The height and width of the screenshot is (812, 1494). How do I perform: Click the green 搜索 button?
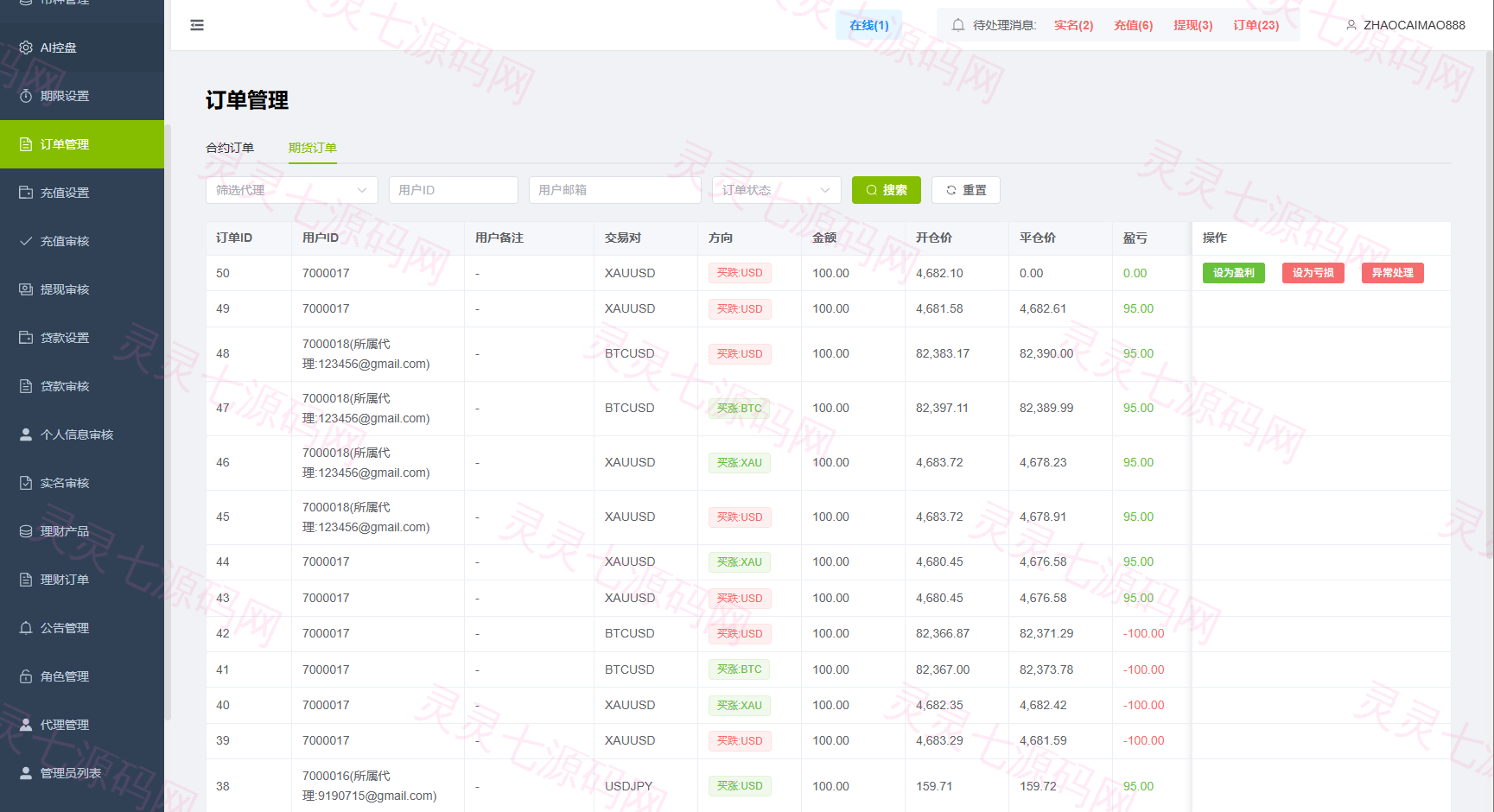[x=887, y=190]
